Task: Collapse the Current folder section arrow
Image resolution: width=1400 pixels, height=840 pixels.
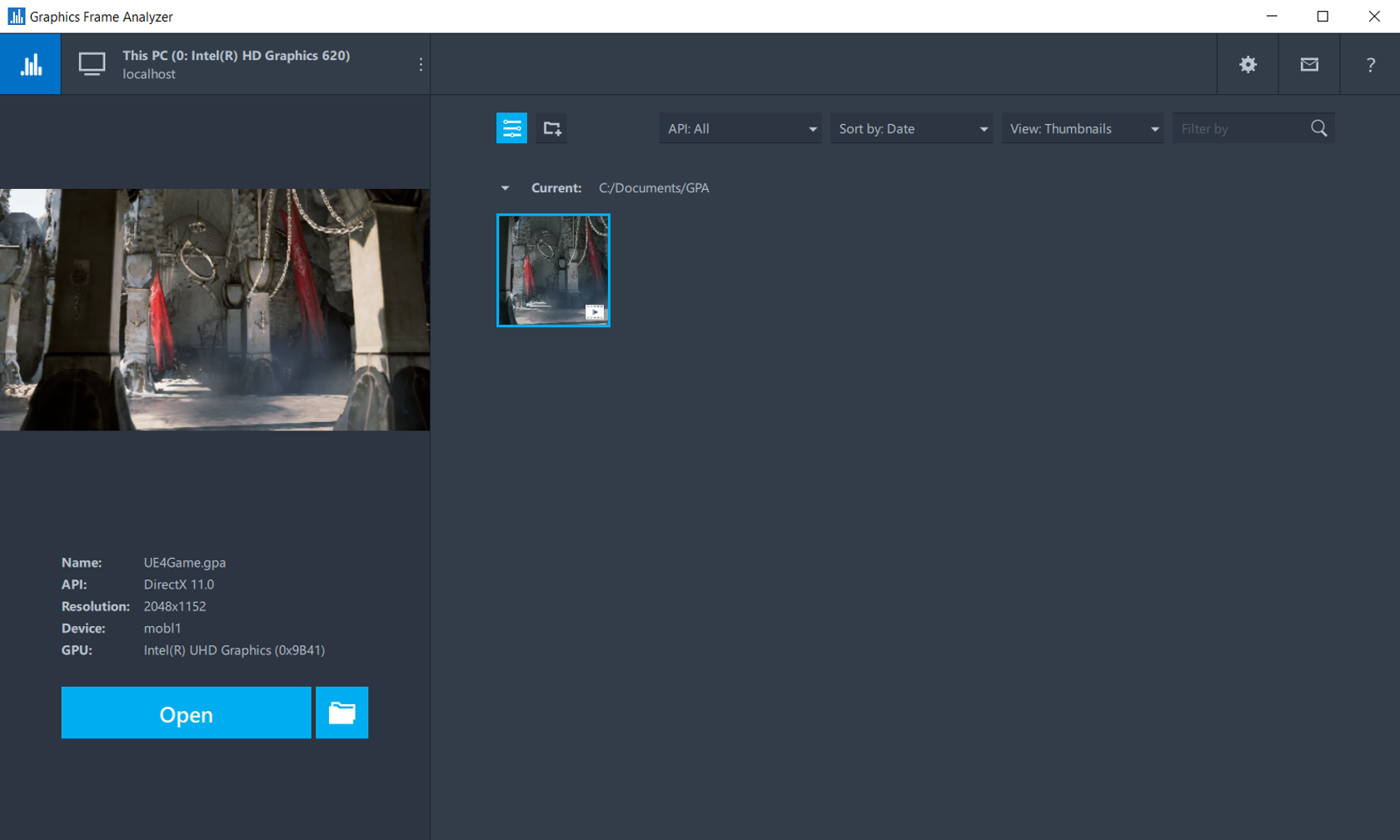Action: click(505, 188)
